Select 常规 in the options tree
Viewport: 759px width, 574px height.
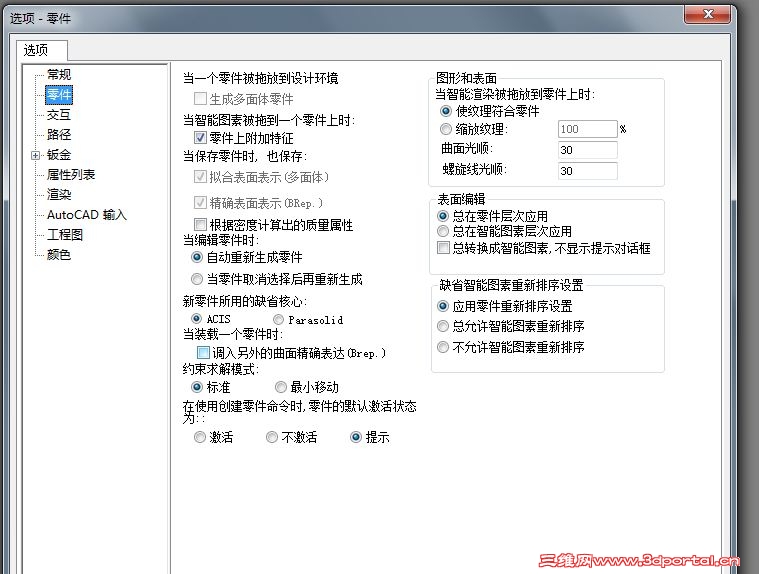(x=59, y=75)
